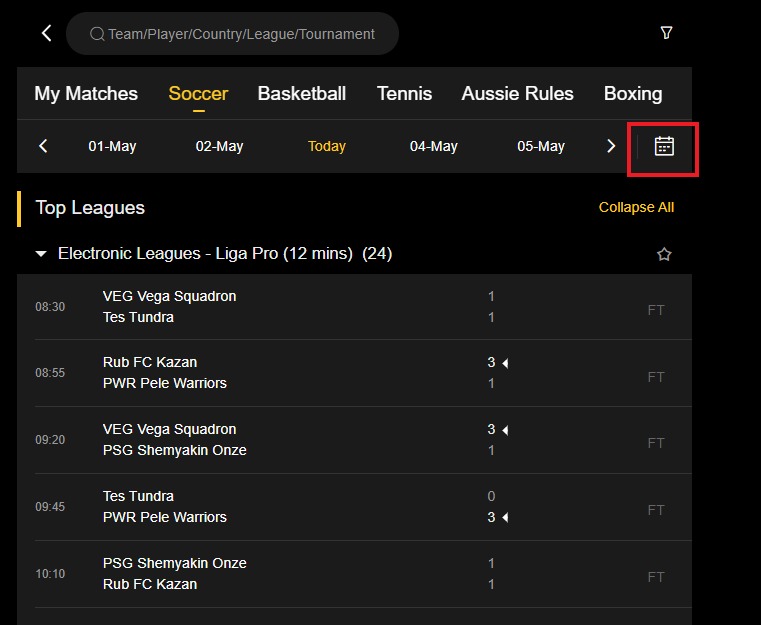Select the 05-May date

[541, 147]
